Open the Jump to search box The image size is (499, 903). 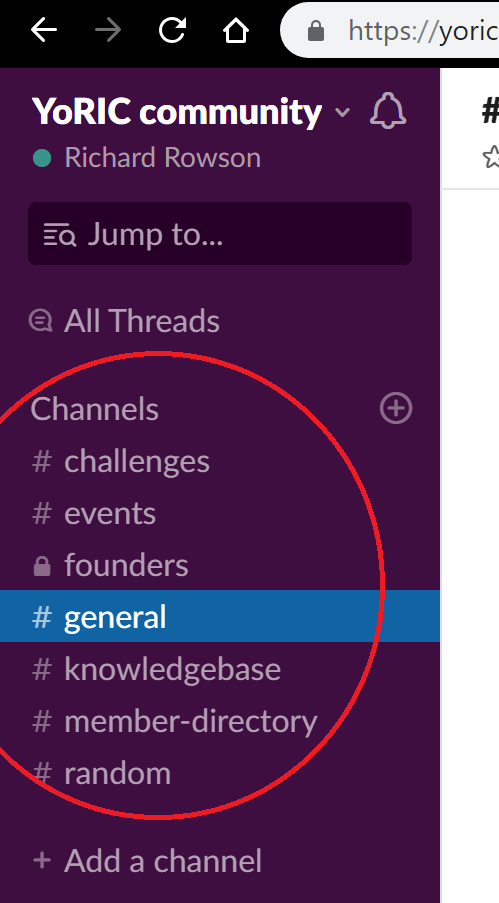[220, 234]
